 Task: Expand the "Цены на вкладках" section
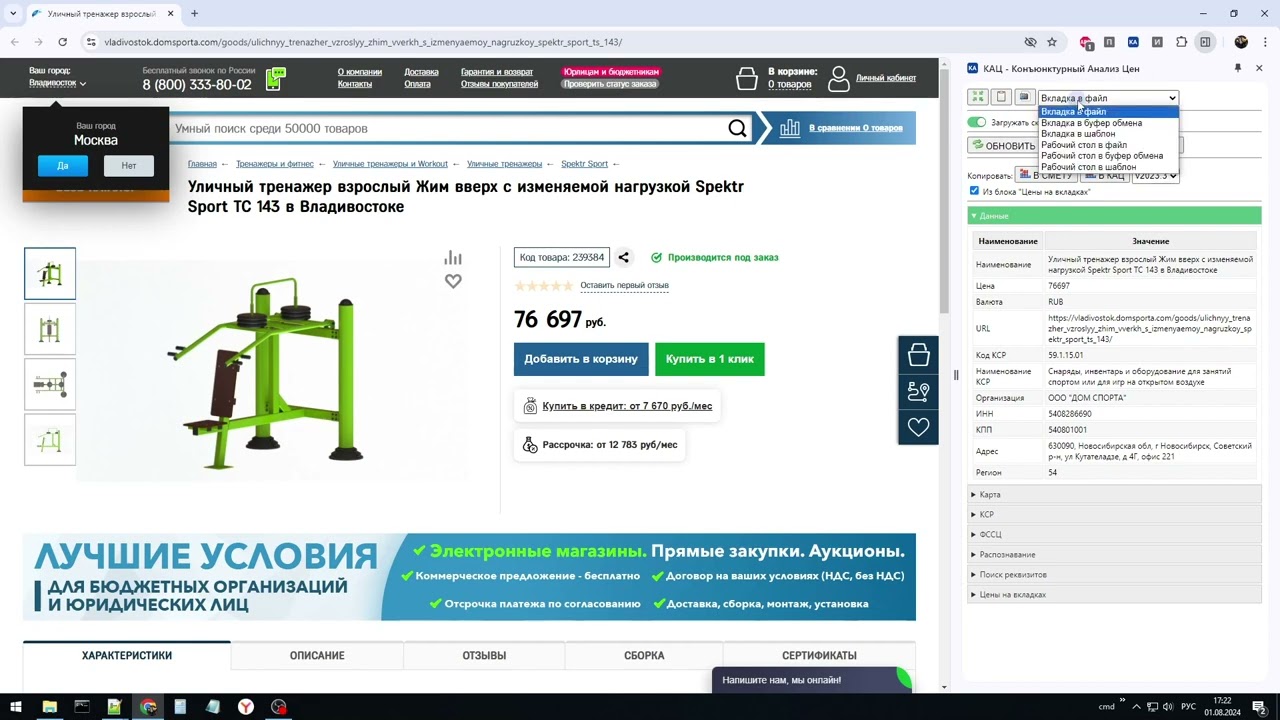1114,595
